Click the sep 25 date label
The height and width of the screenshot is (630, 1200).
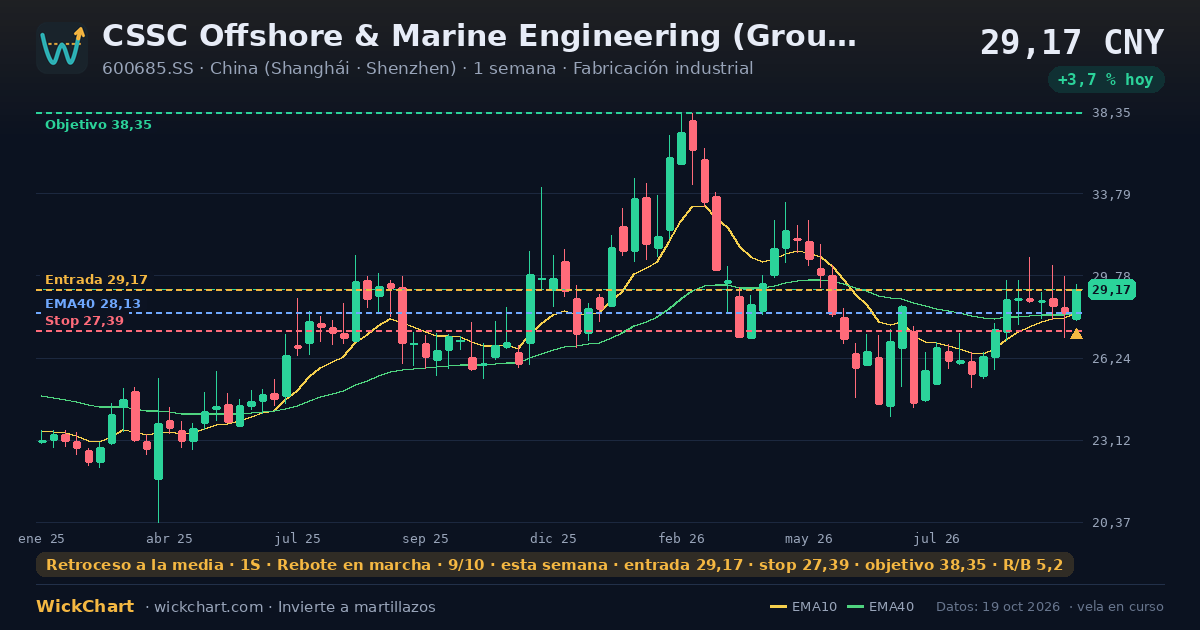click(426, 538)
